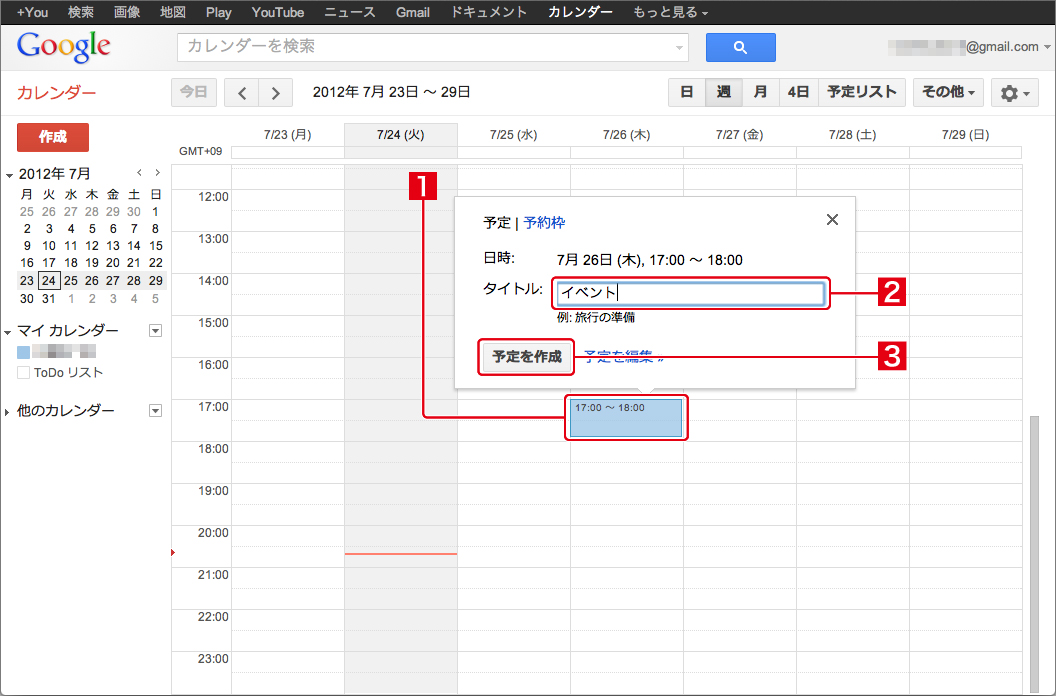Focus the タイトル input field
The image size is (1056, 696).
pos(690,293)
